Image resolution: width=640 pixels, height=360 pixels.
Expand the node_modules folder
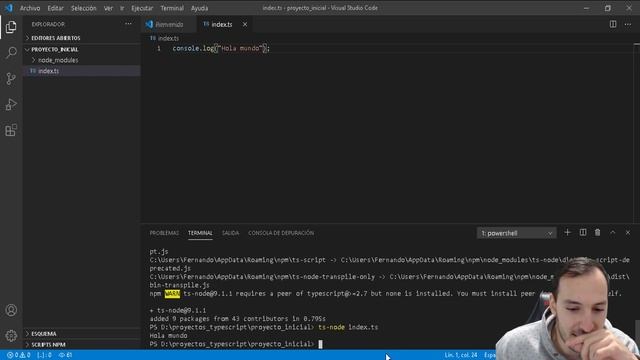coord(58,60)
